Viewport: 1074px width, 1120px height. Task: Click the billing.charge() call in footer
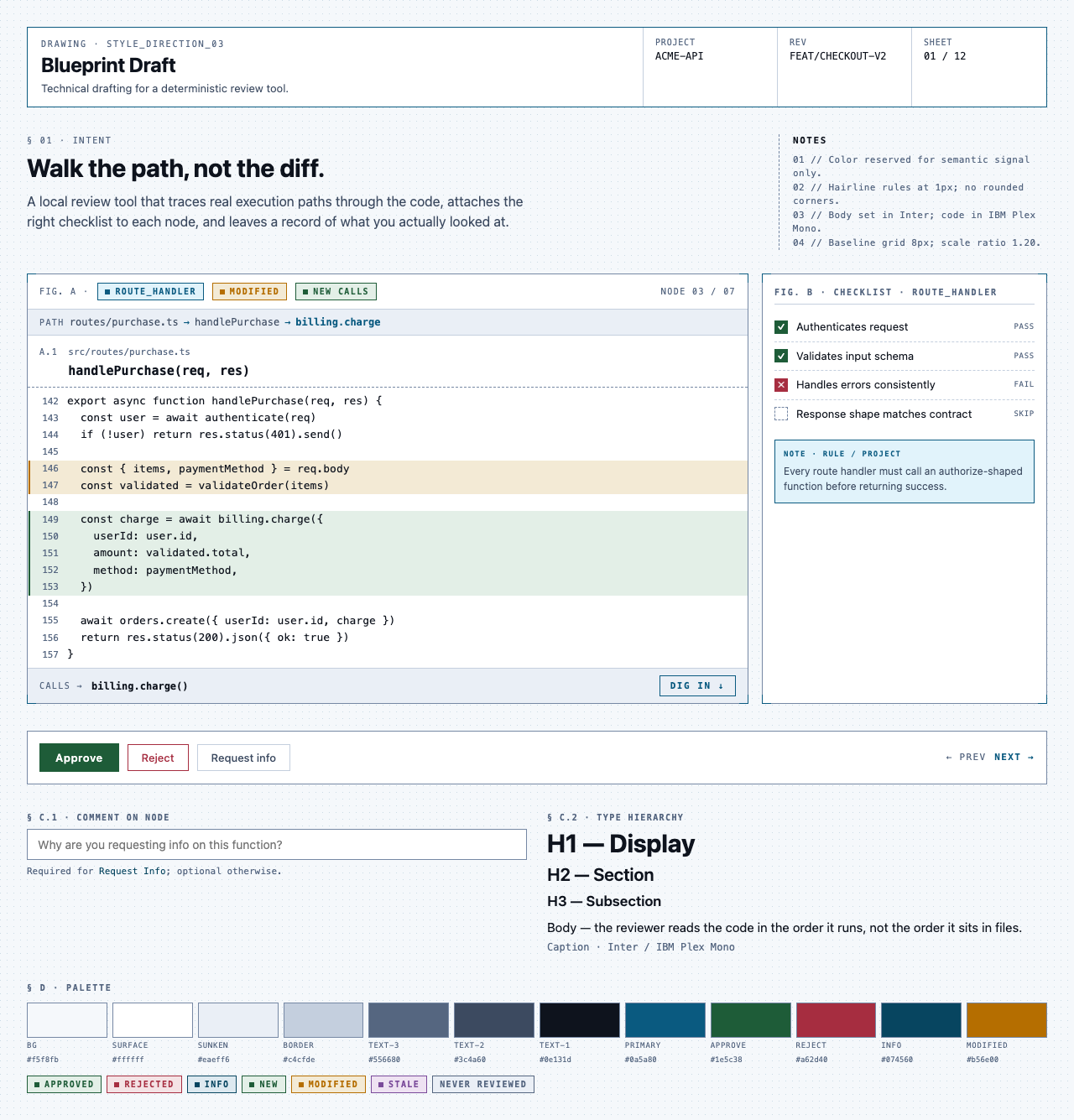[139, 685]
